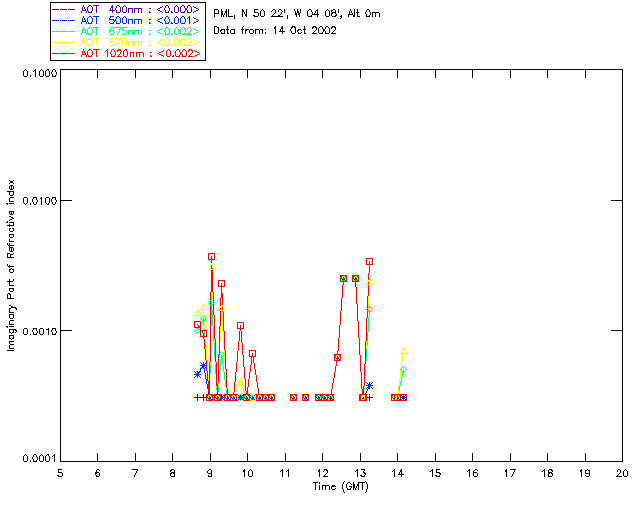Viewport: 640px width, 512px height.
Task: Click the "Imaginary Part of Refractive index" axis label
Action: [x=11, y=265]
